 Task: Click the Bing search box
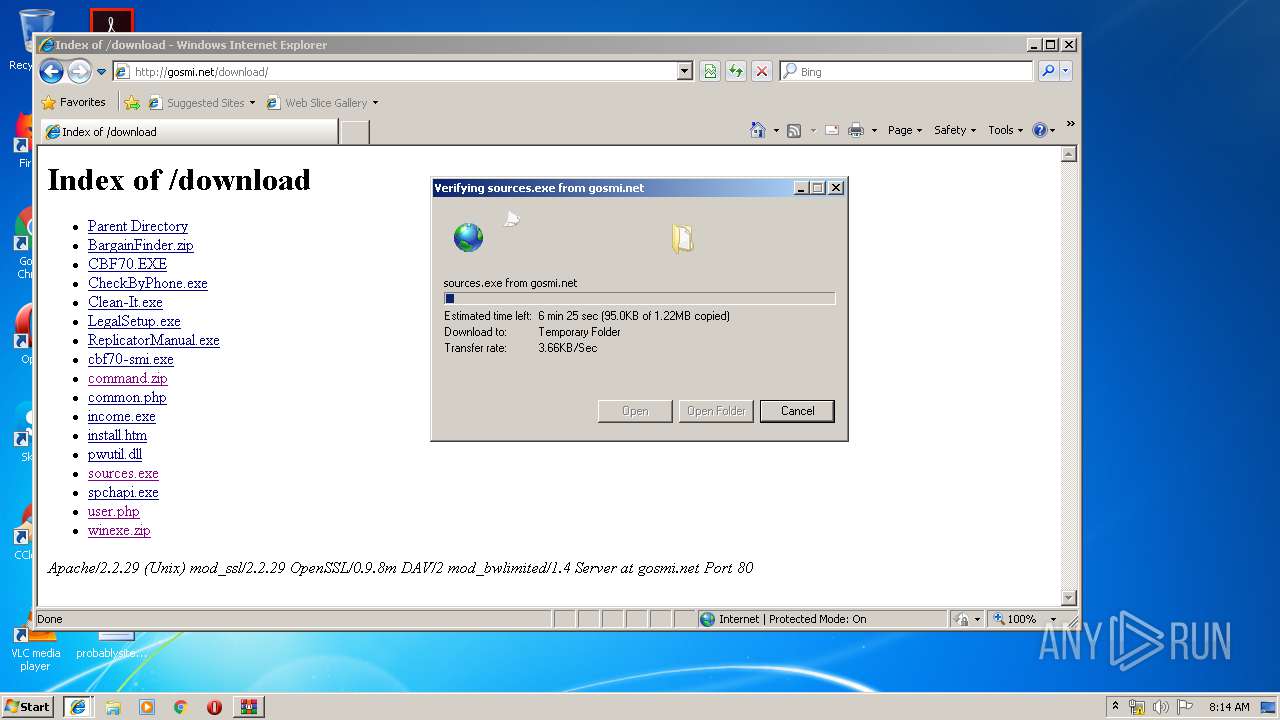click(906, 71)
